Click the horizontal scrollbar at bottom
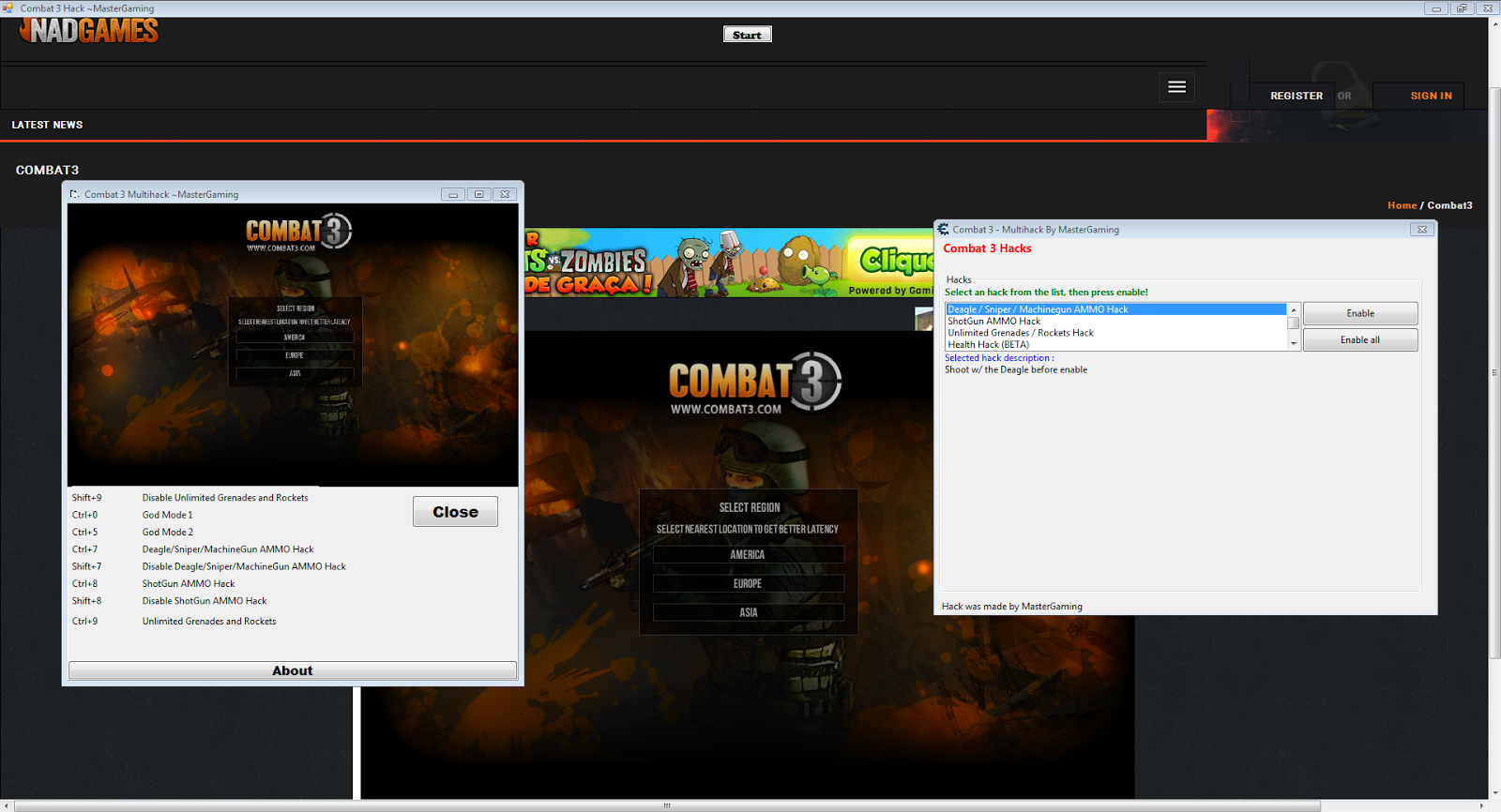This screenshot has height=812, width=1501. pyautogui.click(x=667, y=805)
